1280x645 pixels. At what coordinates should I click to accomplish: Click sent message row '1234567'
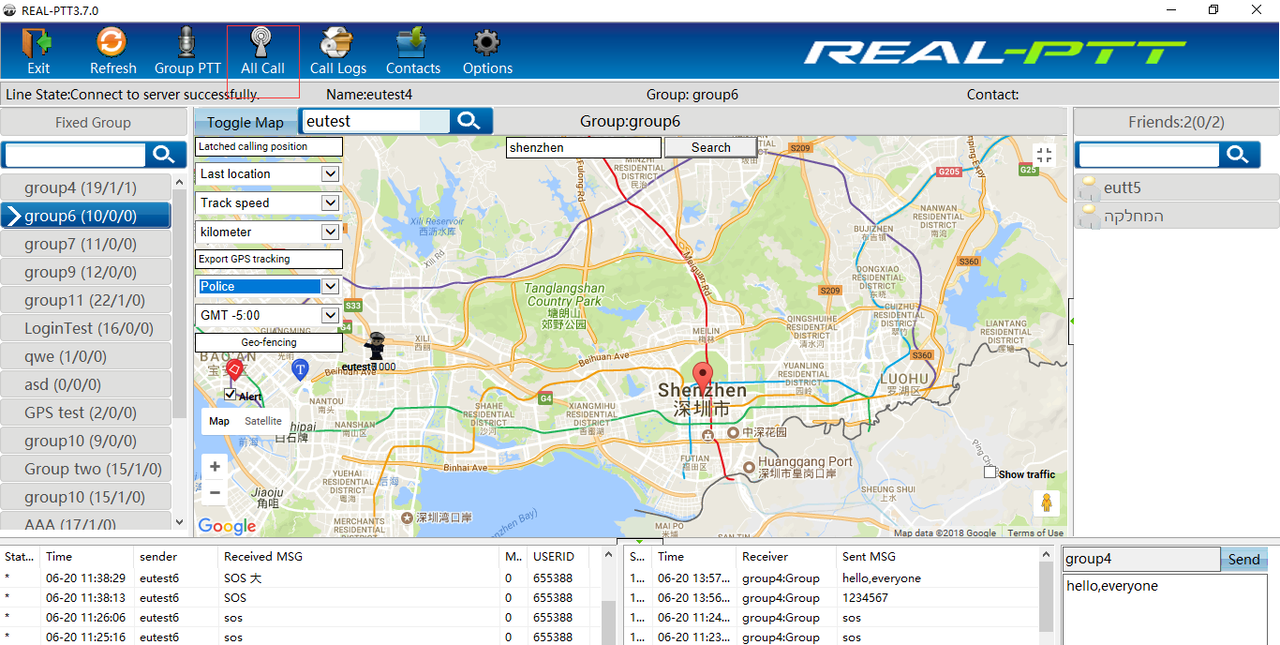[x=830, y=598]
